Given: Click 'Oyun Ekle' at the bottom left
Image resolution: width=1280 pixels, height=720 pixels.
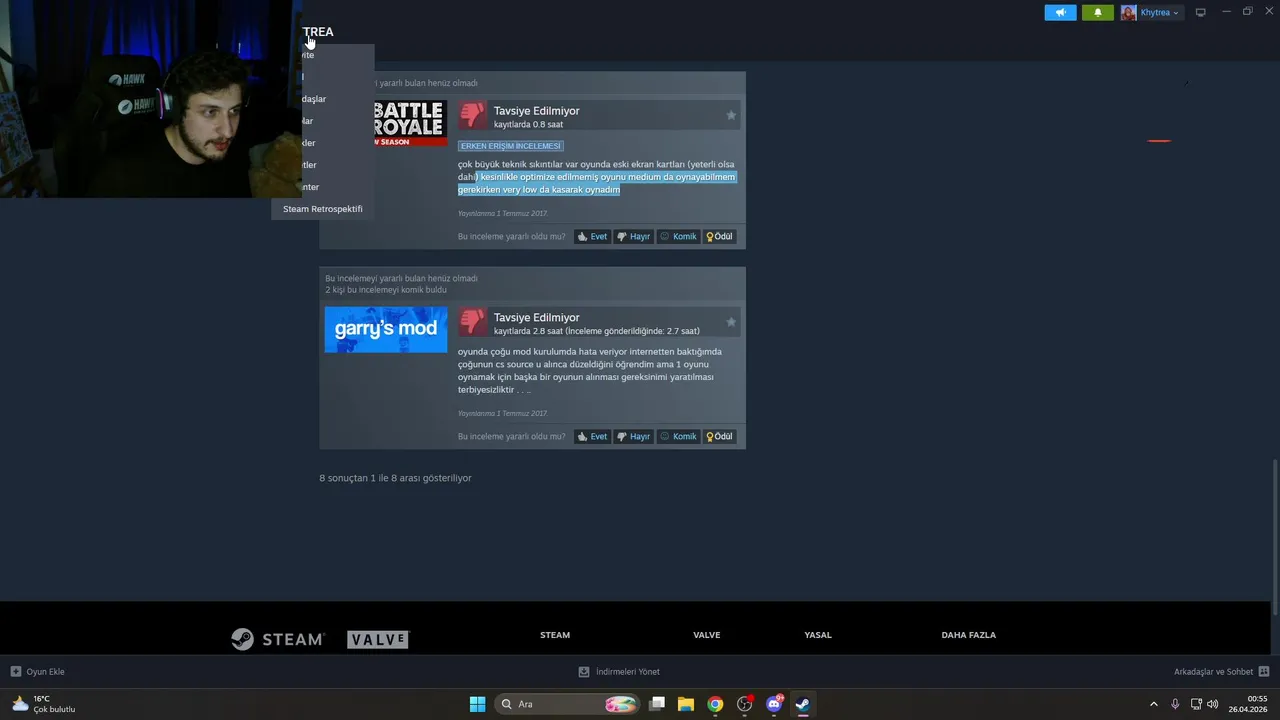Looking at the screenshot, I should point(38,672).
